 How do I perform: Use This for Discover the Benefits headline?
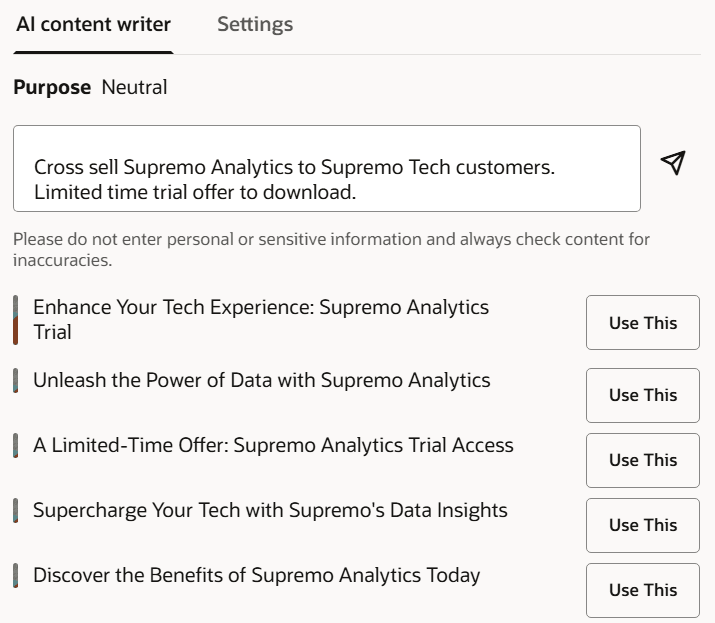pos(642,590)
